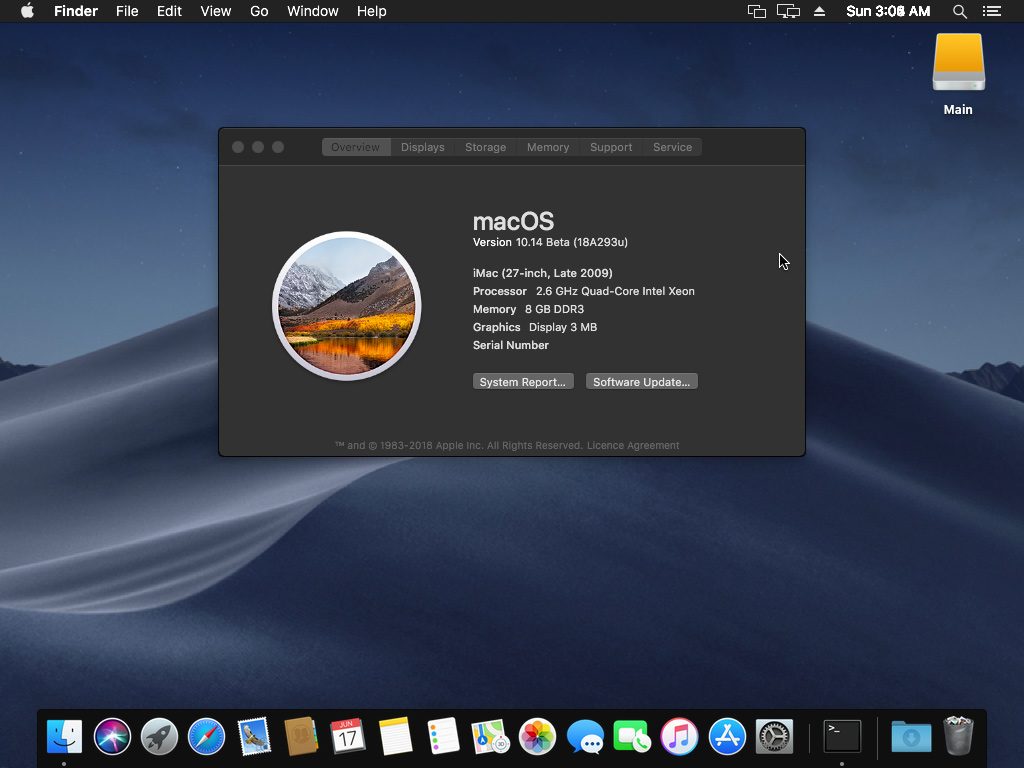The width and height of the screenshot is (1024, 768).
Task: Open the Apple menu
Action: (x=27, y=11)
